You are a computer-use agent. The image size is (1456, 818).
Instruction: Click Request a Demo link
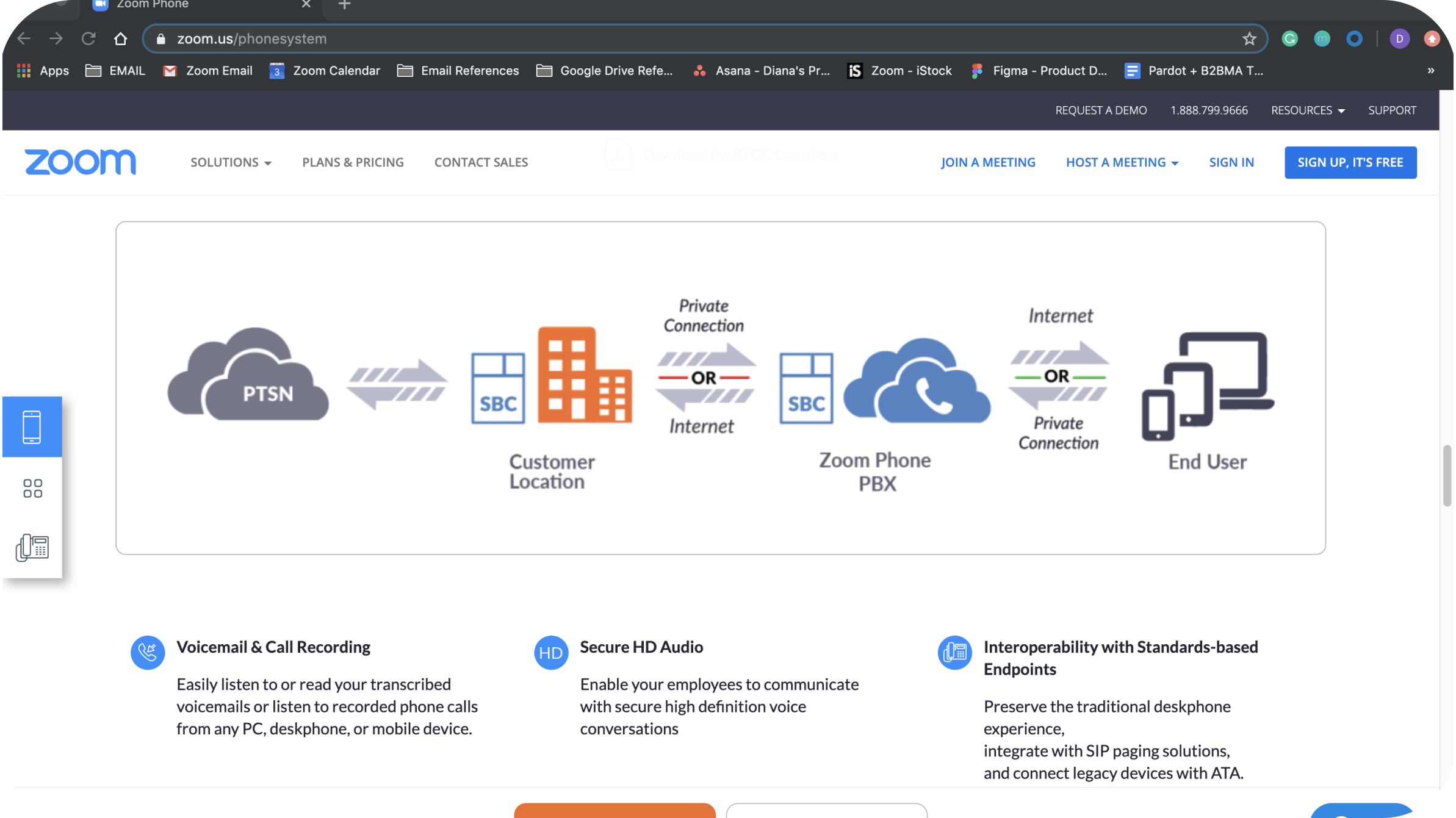pos(1101,110)
